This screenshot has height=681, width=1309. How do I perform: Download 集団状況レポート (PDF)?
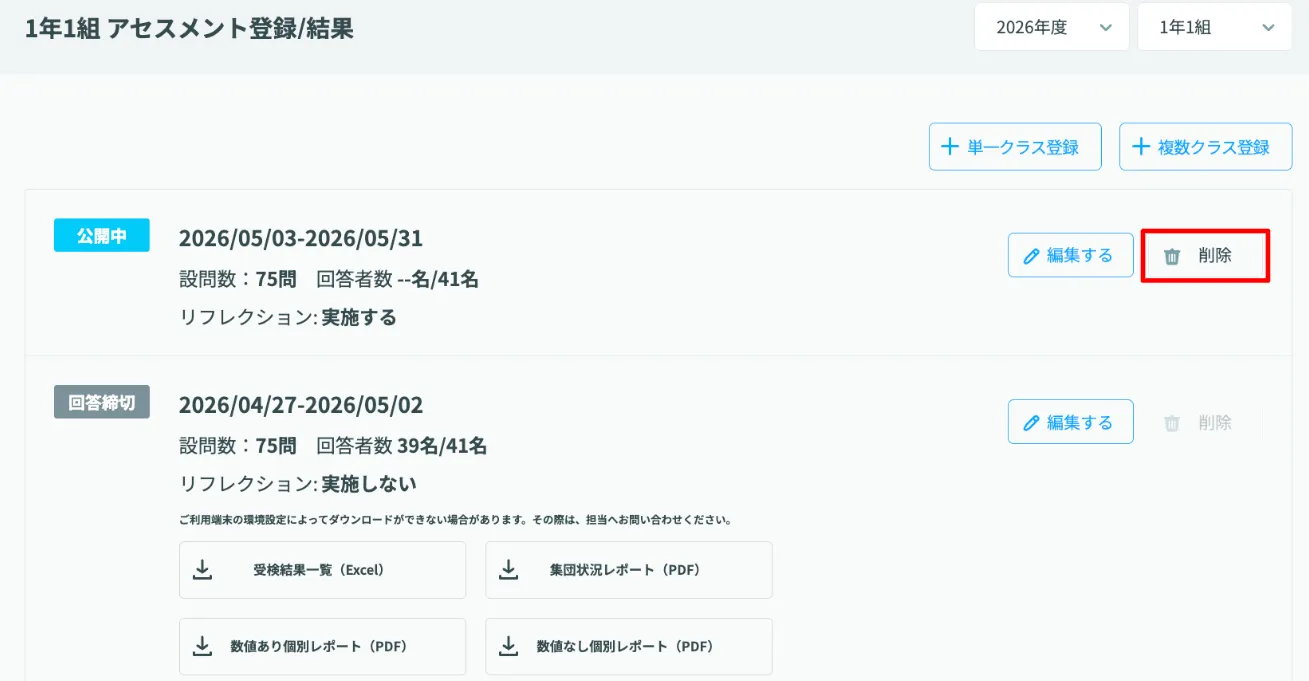[x=628, y=570]
